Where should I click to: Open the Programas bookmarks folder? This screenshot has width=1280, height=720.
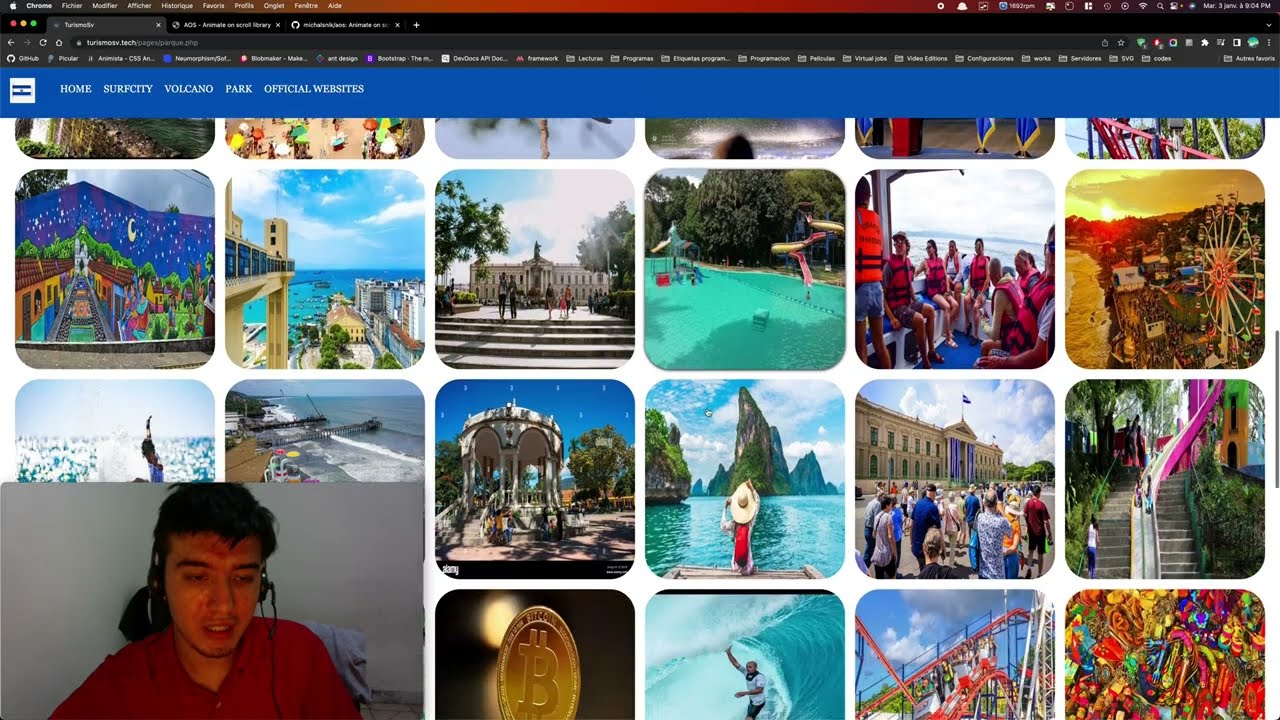[631, 58]
